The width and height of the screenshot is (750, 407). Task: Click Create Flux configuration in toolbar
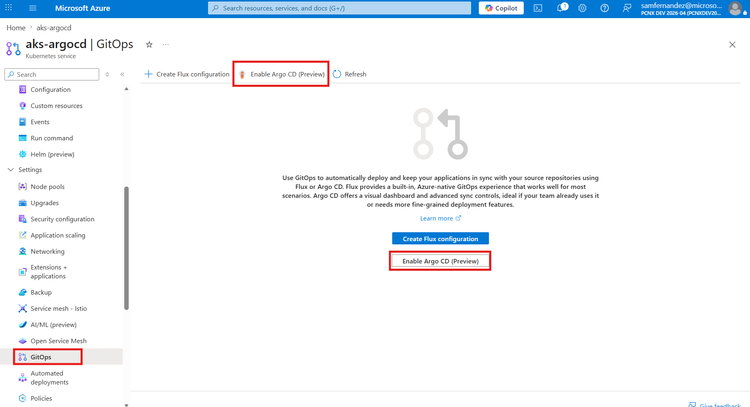click(187, 74)
